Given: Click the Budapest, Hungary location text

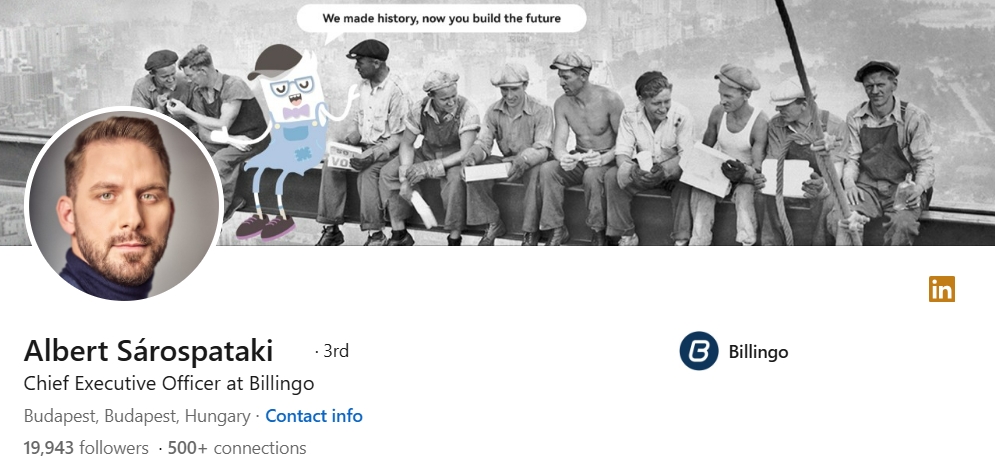Looking at the screenshot, I should pos(137,416).
